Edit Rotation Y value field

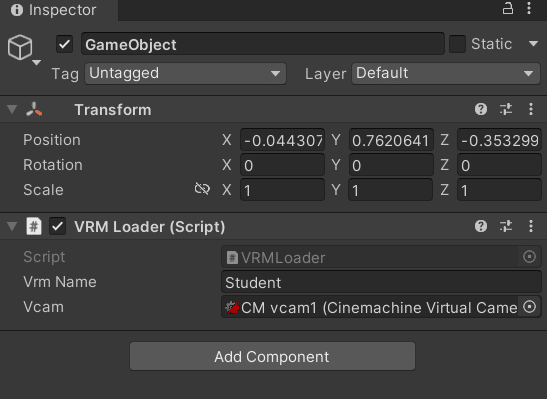tap(391, 165)
